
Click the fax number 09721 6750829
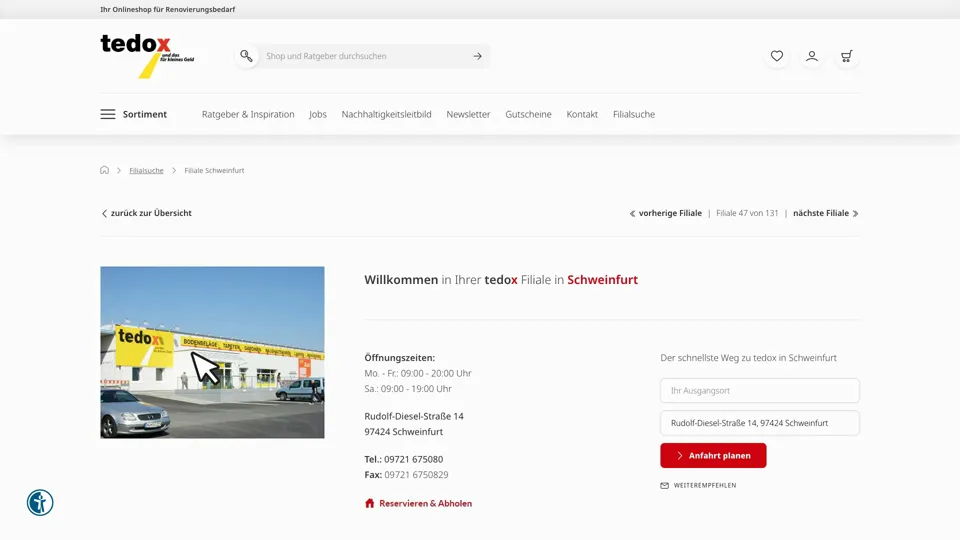click(x=416, y=474)
